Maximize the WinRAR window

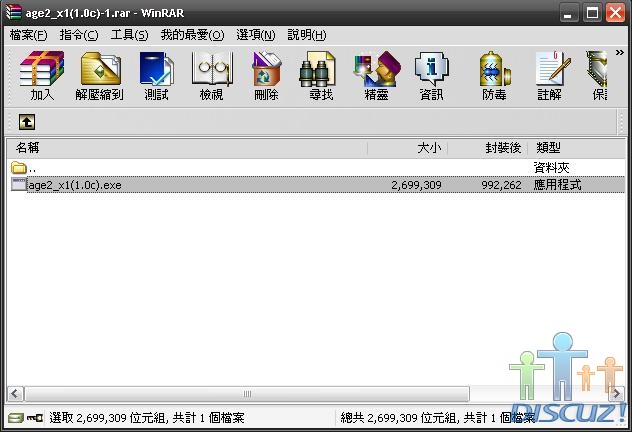[592, 12]
